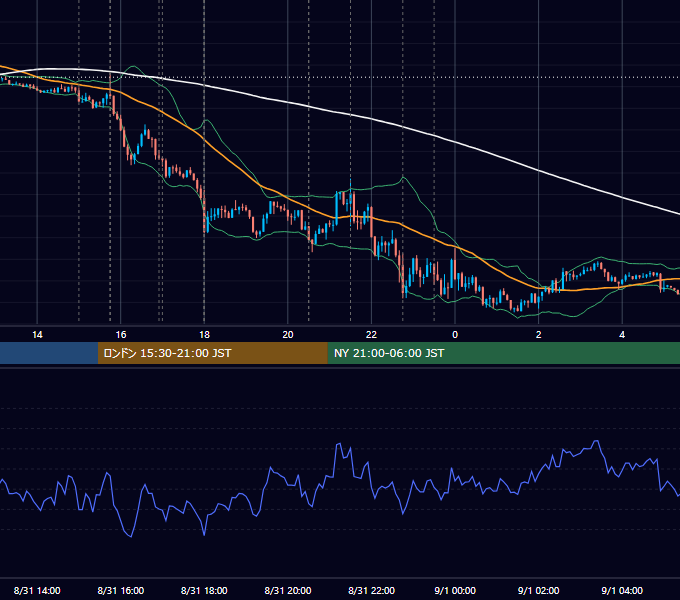Click the 2 hour axis label
Viewport: 680px width, 600px height.
click(x=539, y=335)
